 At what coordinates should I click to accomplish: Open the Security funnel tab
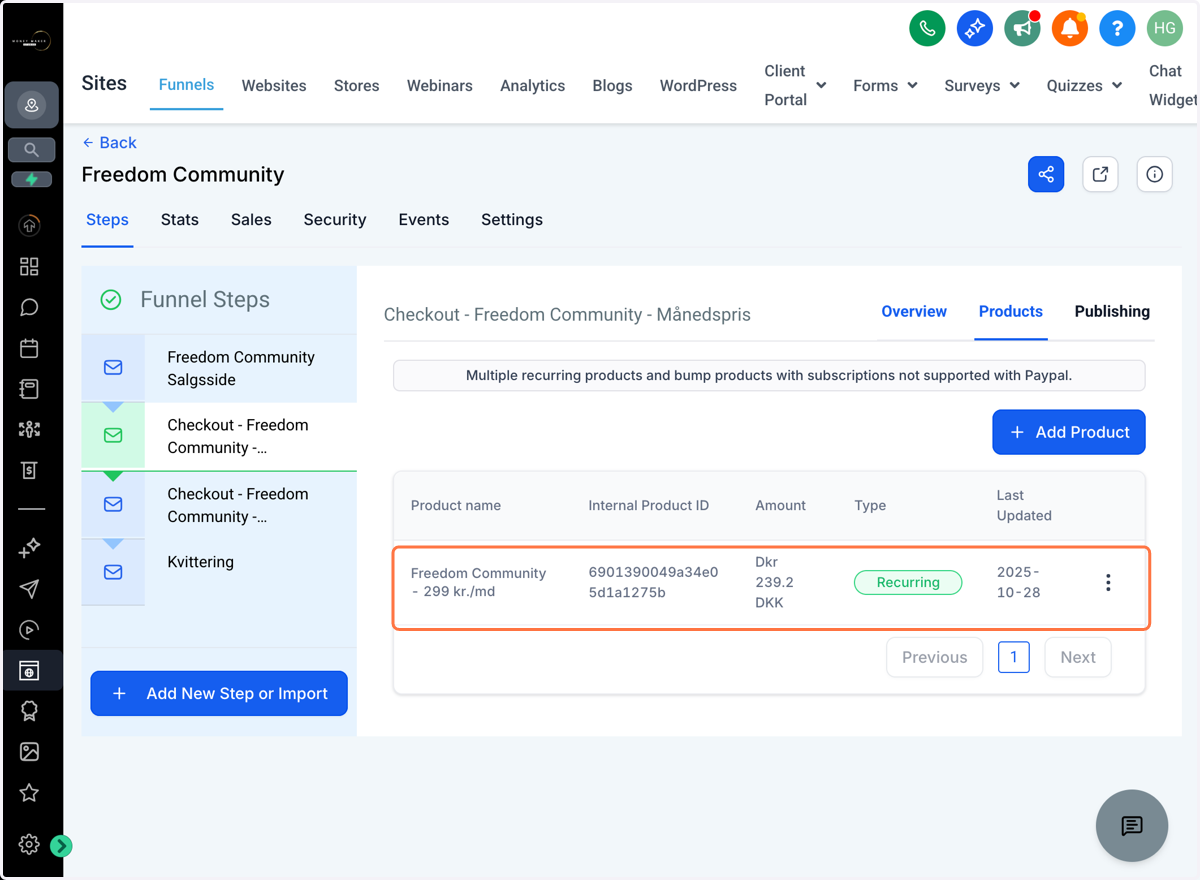(335, 219)
